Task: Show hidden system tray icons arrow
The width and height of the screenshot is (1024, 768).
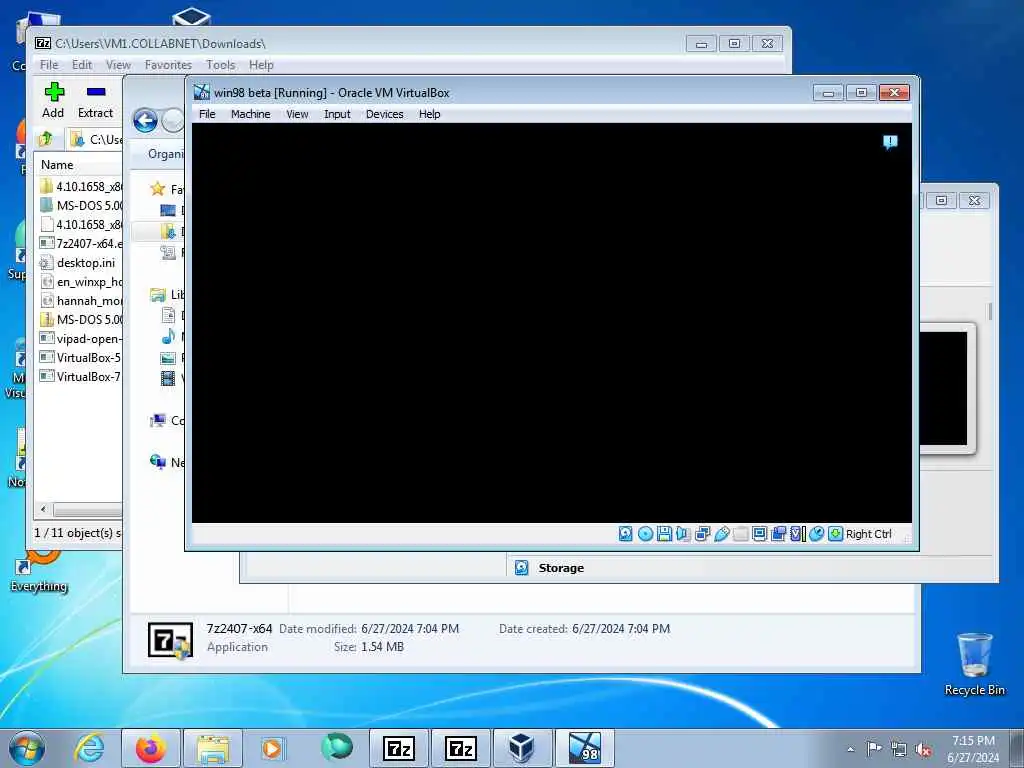Action: pyautogui.click(x=850, y=749)
